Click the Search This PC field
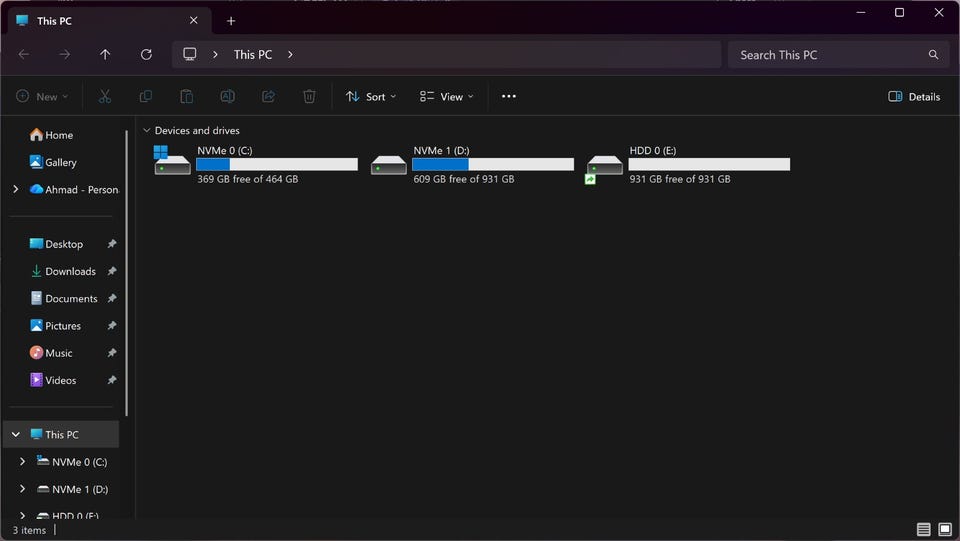 [839, 54]
